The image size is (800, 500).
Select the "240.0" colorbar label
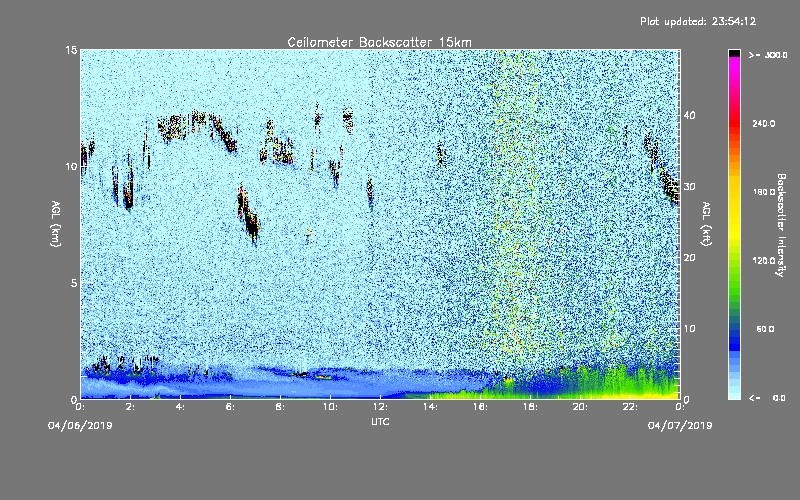click(x=764, y=124)
